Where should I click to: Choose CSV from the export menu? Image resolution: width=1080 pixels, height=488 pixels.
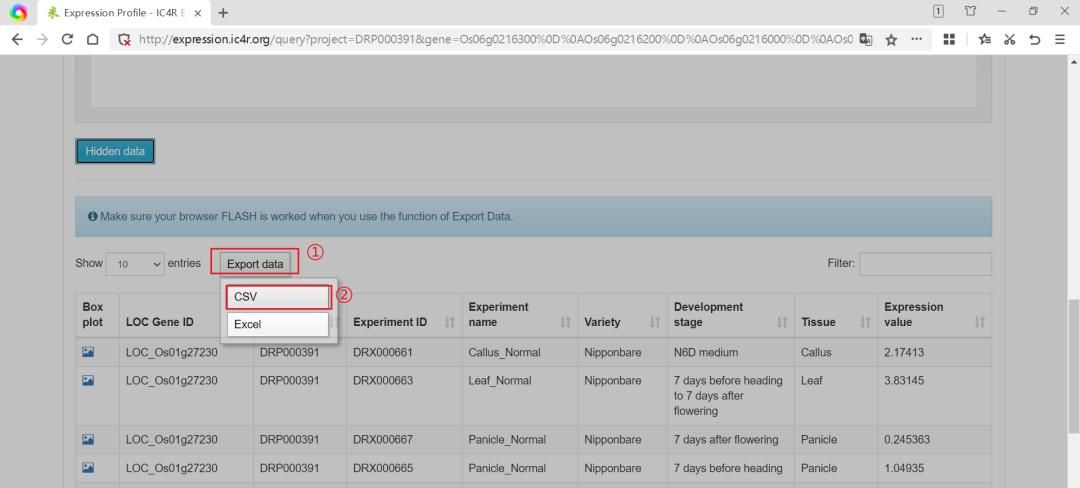278,297
